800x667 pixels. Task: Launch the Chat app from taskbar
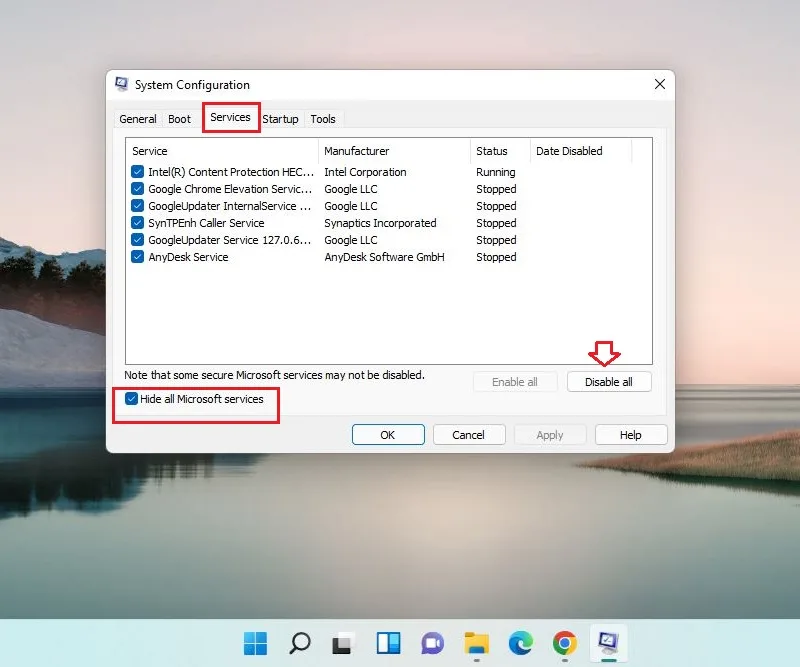(433, 643)
